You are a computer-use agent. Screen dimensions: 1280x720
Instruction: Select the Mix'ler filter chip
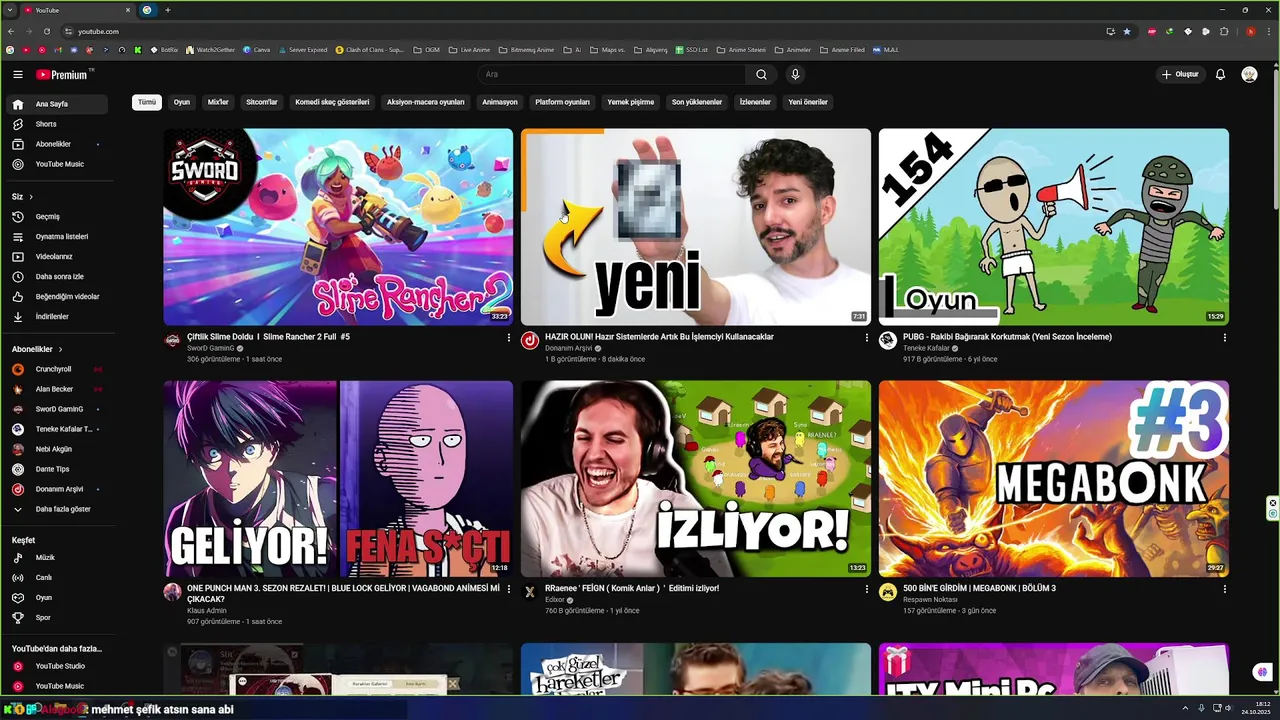click(x=218, y=102)
